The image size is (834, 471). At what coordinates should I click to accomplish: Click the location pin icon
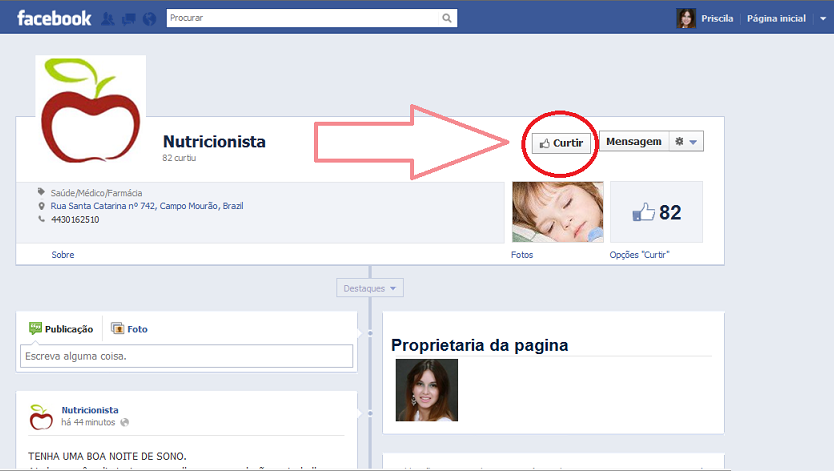[41, 206]
